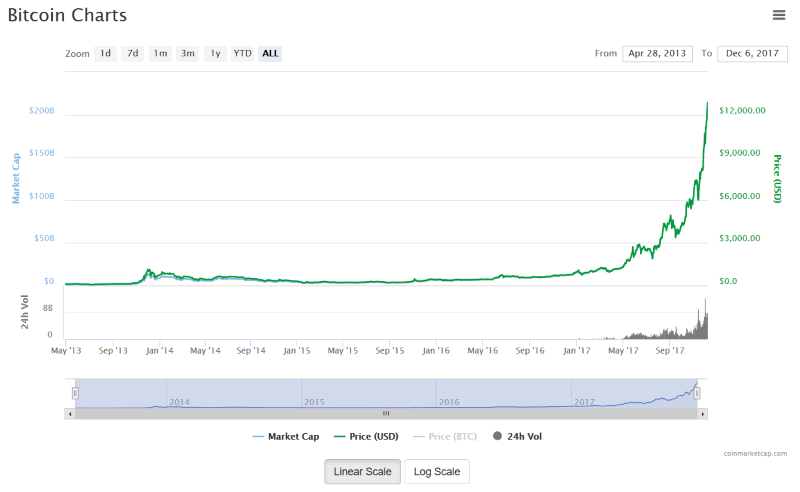This screenshot has width=800, height=492.
Task: Click the $3,000.00 price axis label
Action: (740, 238)
